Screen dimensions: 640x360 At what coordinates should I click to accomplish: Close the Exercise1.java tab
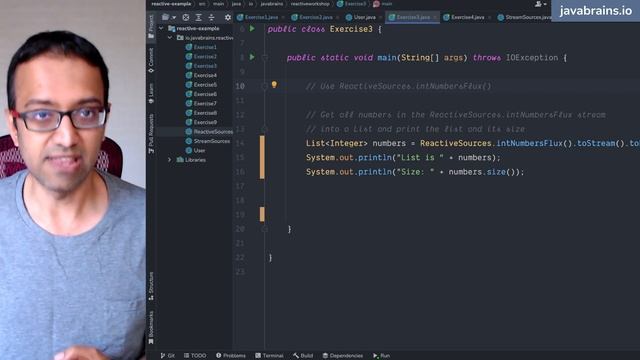(x=283, y=17)
